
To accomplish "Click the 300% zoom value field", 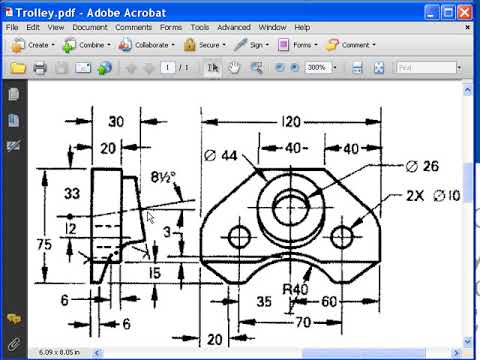I will pyautogui.click(x=317, y=68).
